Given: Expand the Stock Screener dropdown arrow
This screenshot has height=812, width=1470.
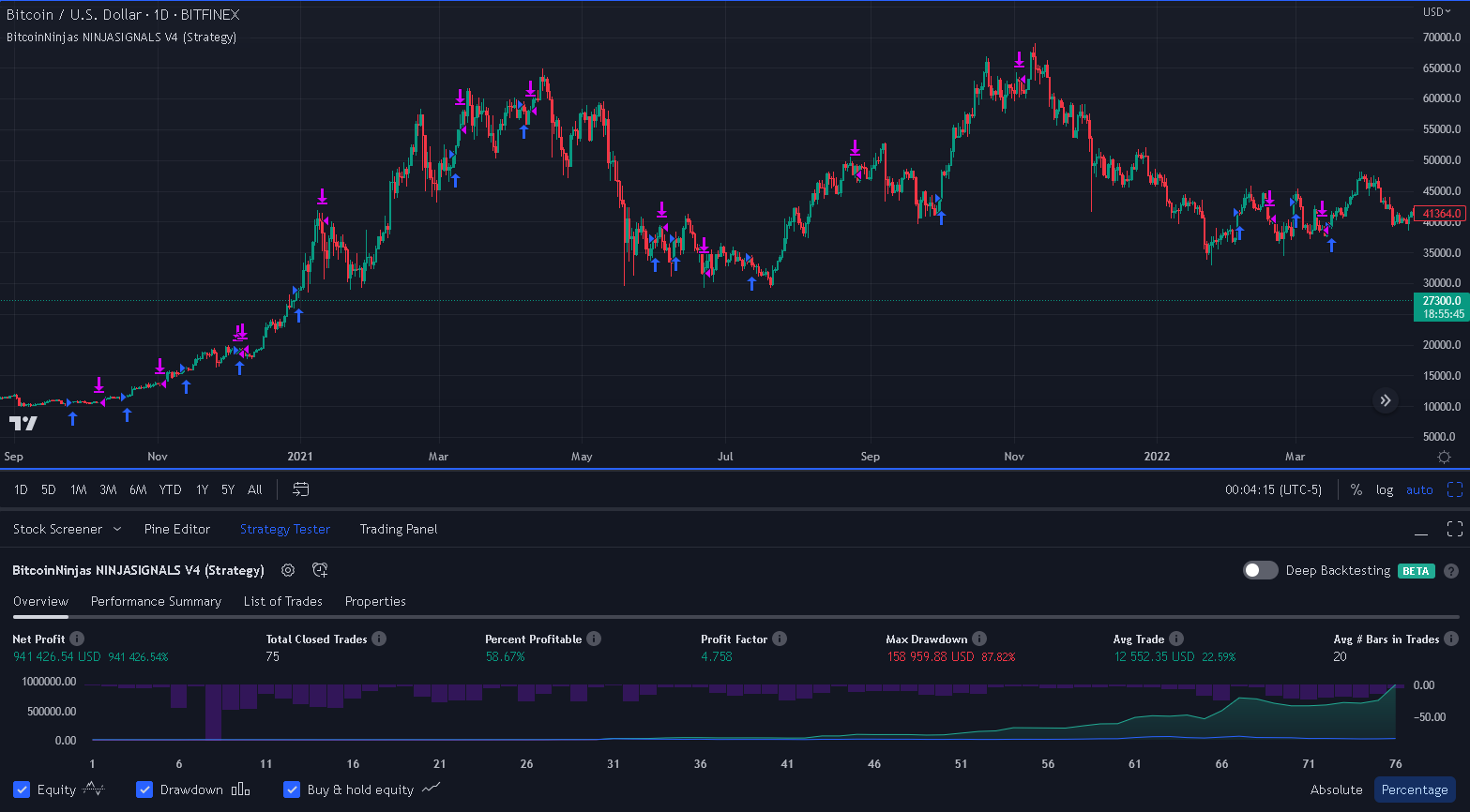Looking at the screenshot, I should [117, 529].
